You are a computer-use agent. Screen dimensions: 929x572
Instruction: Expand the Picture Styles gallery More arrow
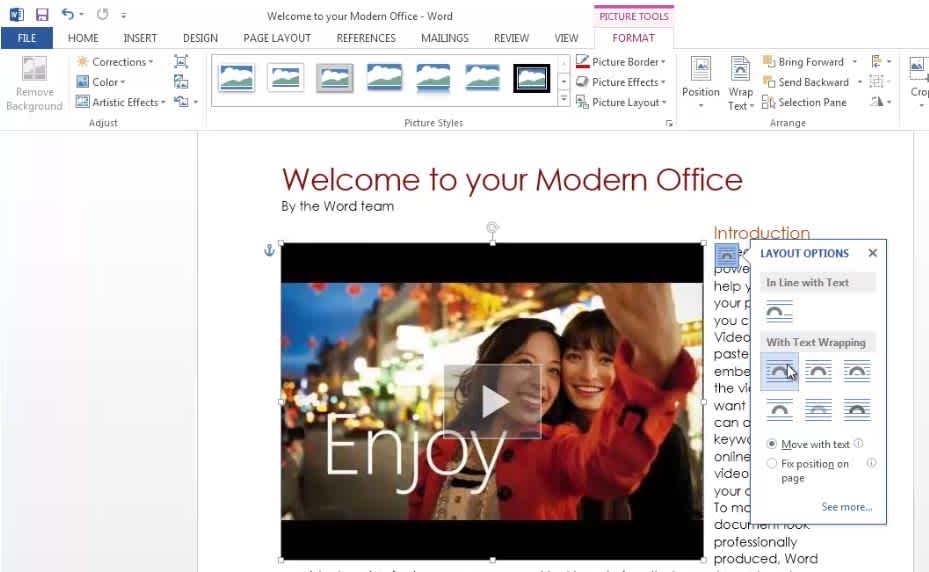(x=564, y=98)
